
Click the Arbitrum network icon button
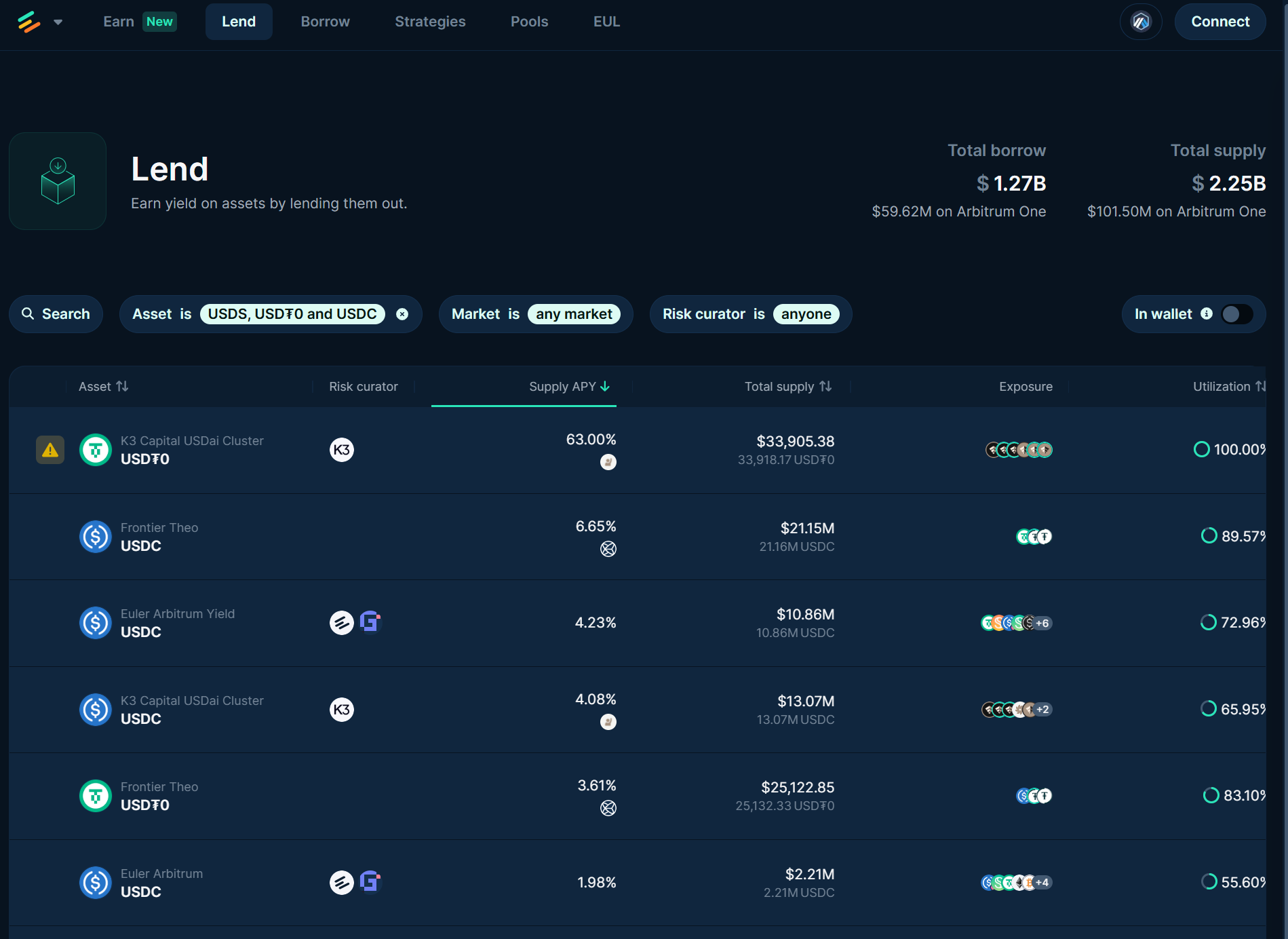click(1141, 22)
